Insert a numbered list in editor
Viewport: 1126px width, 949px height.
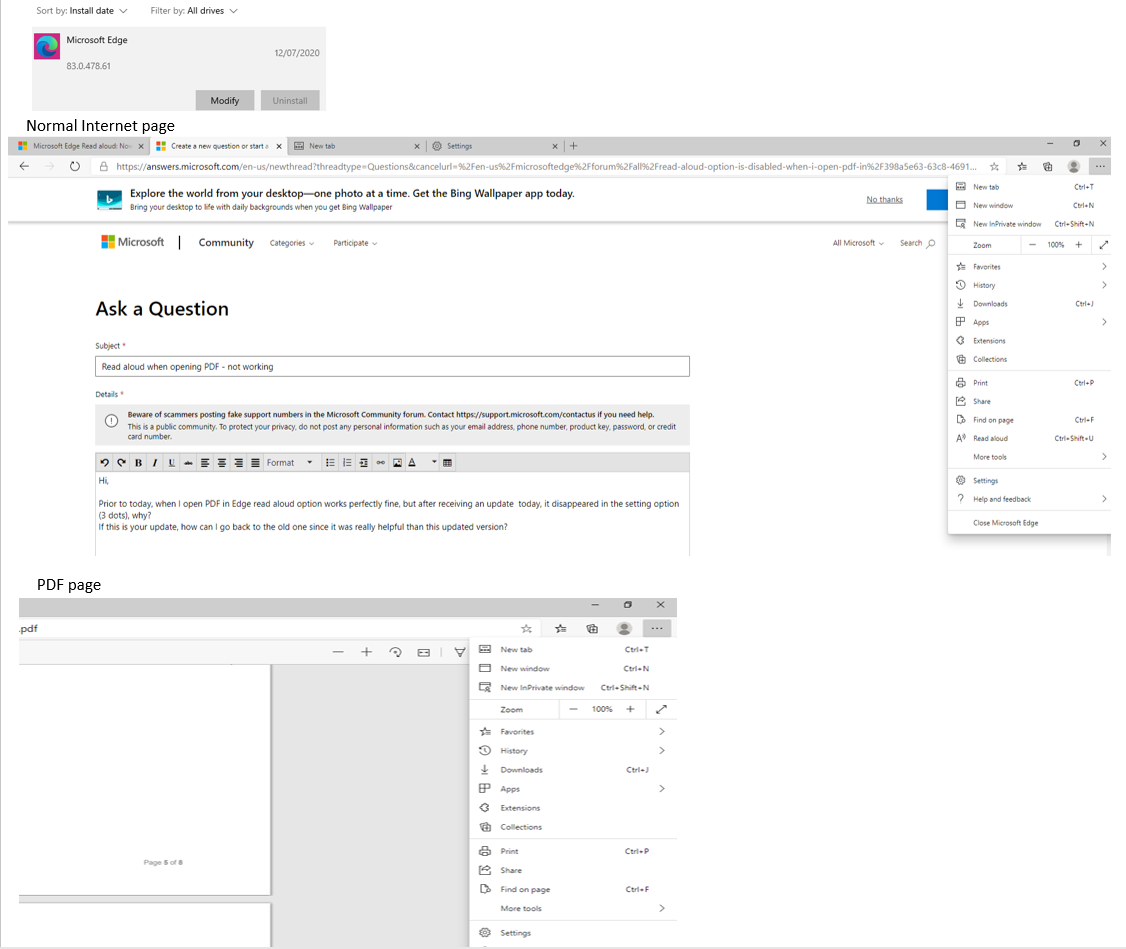[347, 462]
